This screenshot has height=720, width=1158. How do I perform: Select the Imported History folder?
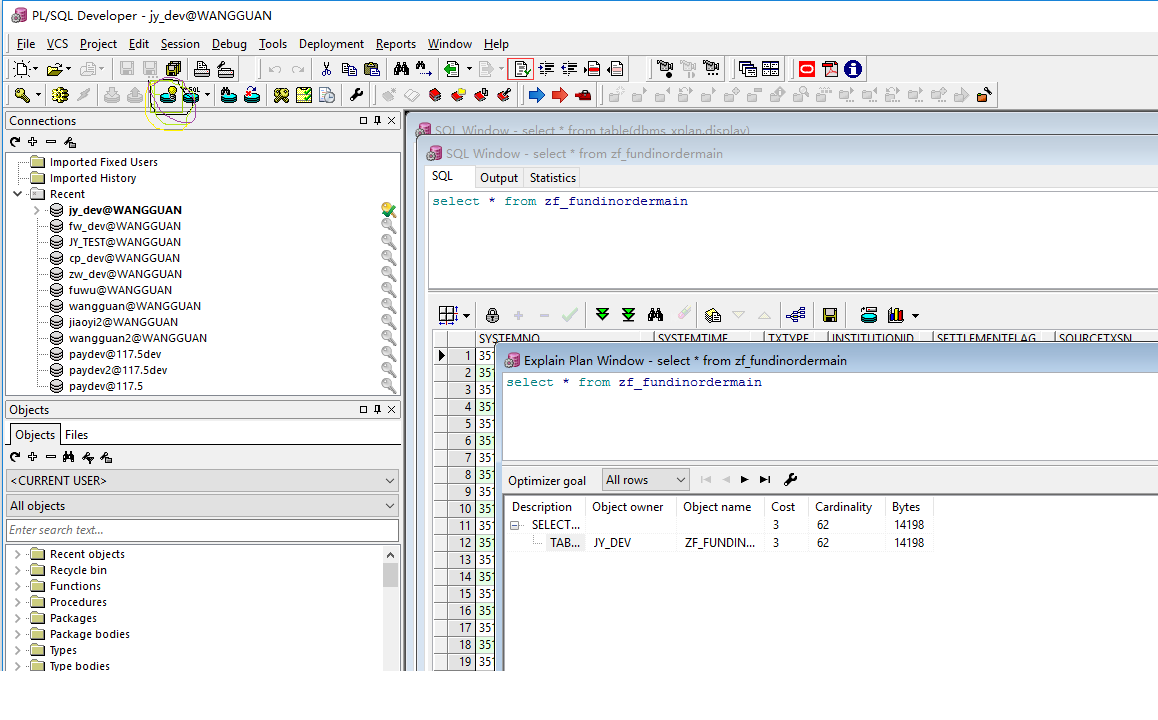(93, 178)
